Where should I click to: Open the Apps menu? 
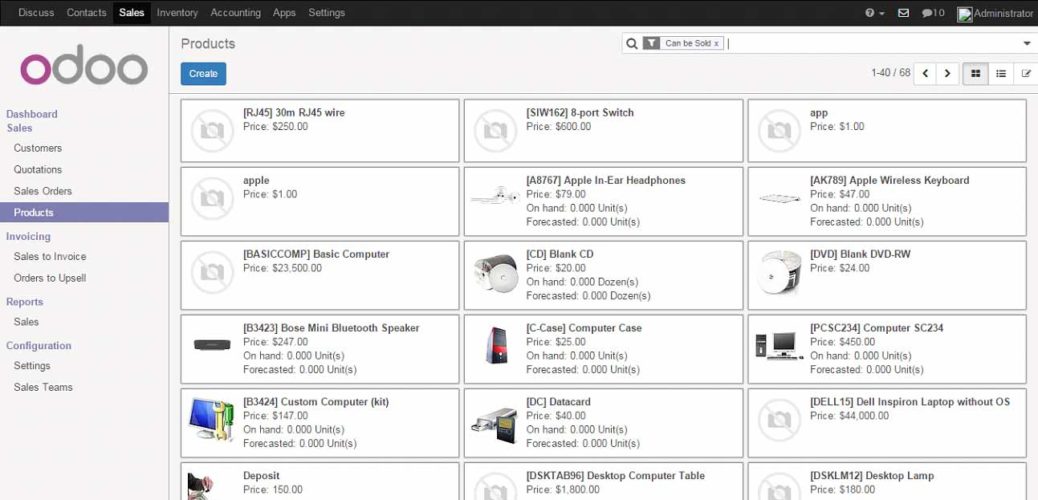coord(284,13)
